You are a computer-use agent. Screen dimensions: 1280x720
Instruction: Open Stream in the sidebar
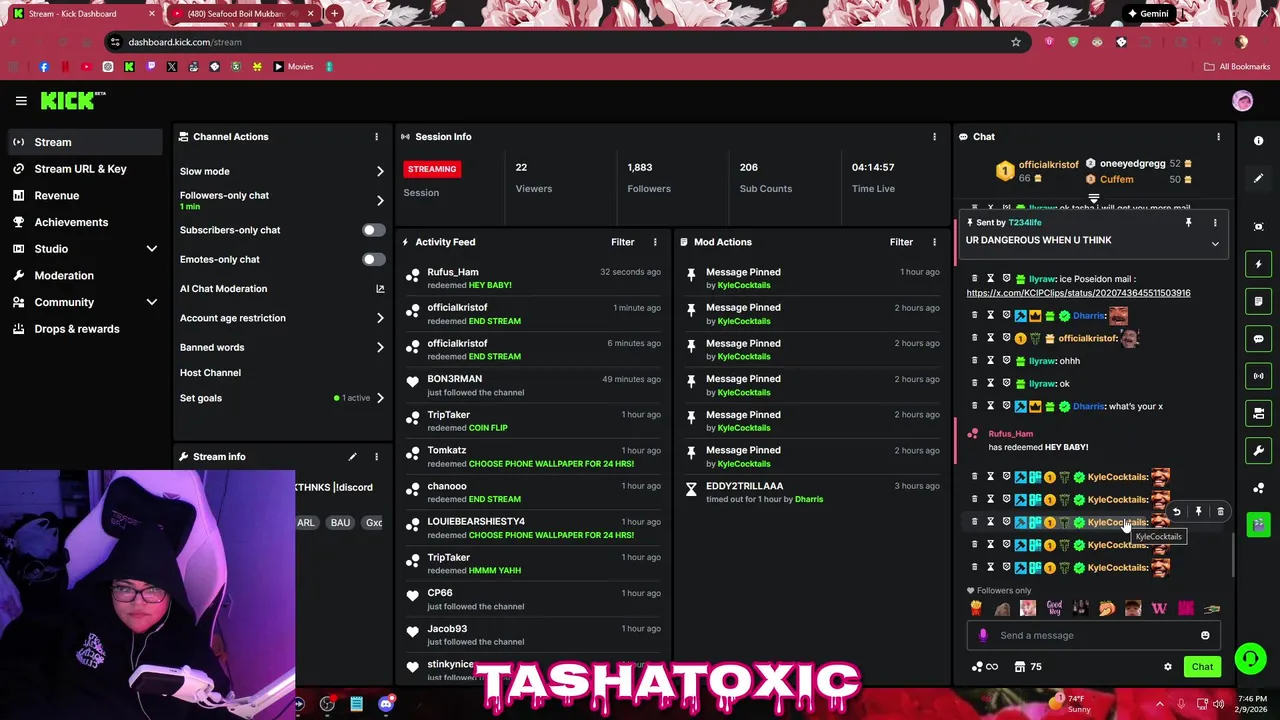pyautogui.click(x=83, y=142)
